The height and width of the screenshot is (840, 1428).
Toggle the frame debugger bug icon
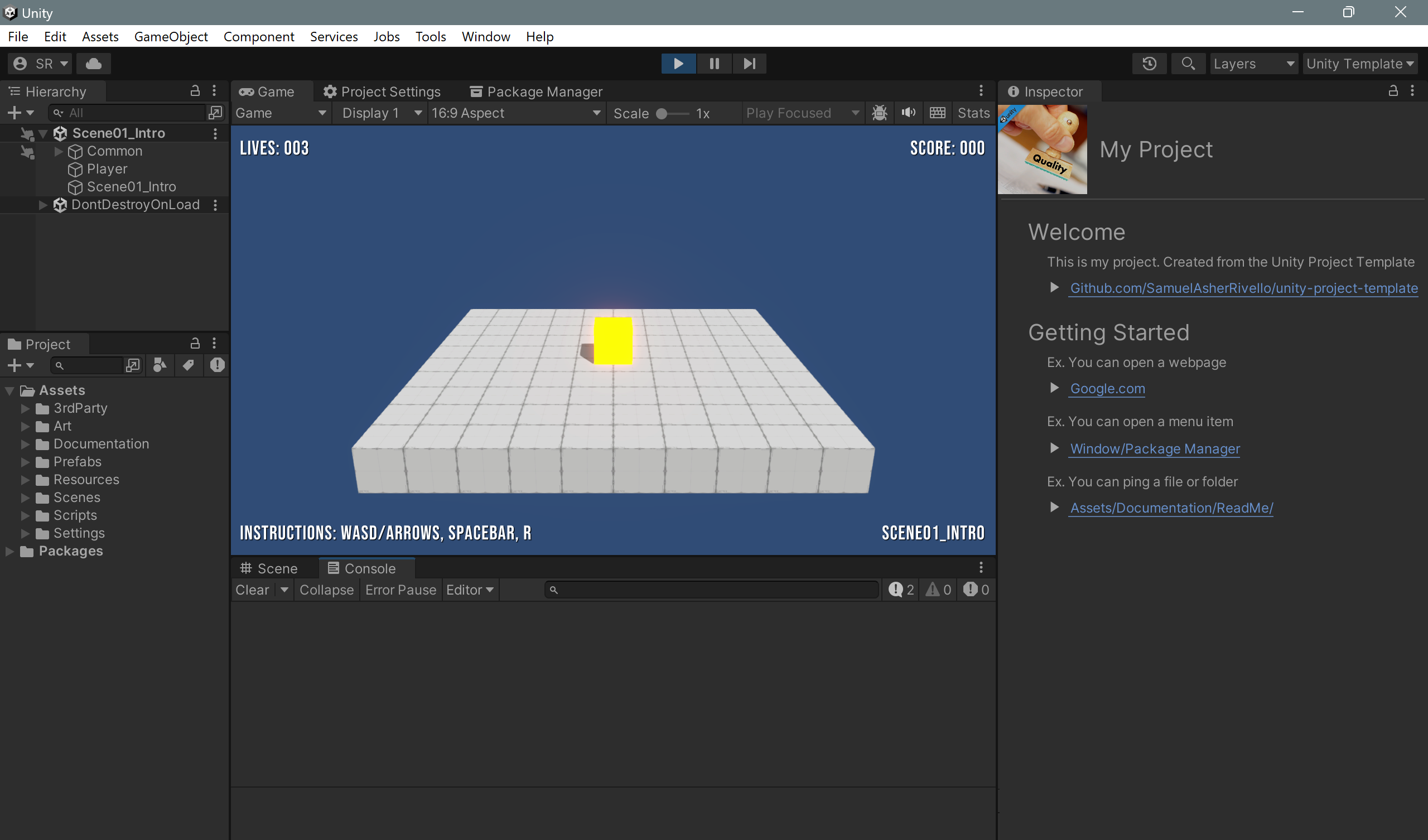tap(880, 113)
